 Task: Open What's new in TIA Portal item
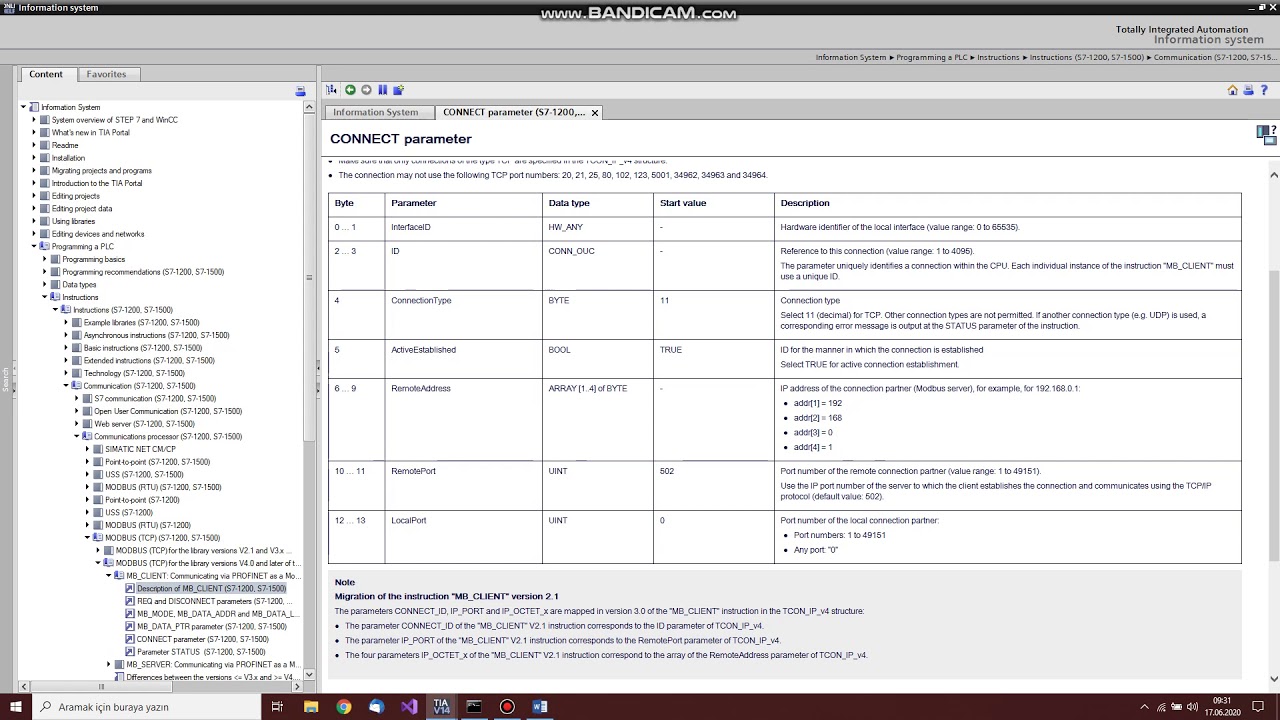coord(90,132)
